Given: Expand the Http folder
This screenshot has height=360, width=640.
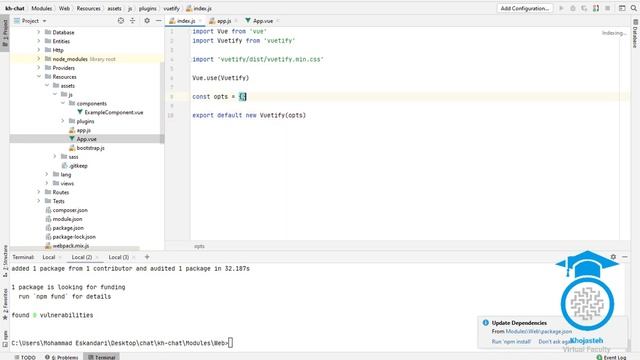Looking at the screenshot, I should 39,50.
